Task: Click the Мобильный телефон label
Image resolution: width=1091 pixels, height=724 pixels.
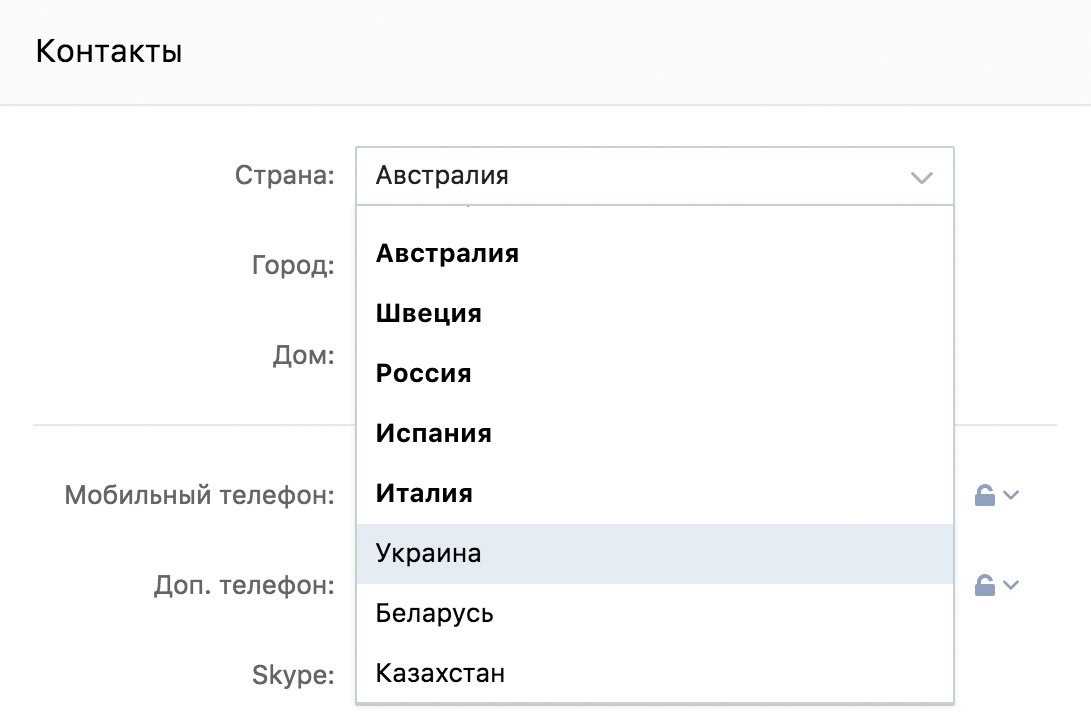Action: [x=199, y=495]
